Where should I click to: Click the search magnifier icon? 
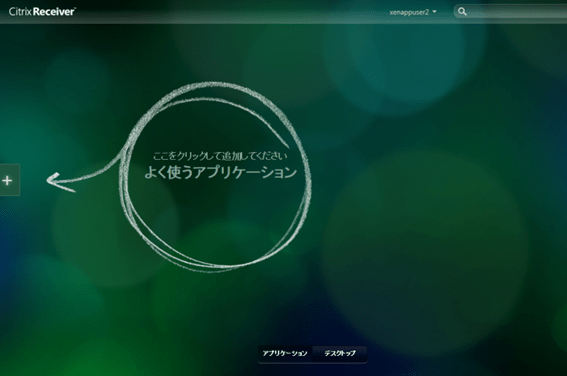[462, 12]
